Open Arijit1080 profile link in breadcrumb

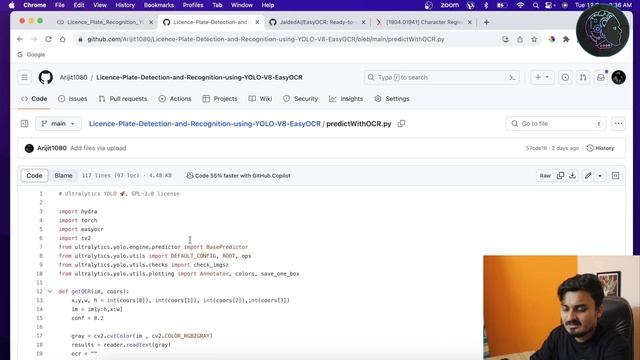point(73,77)
